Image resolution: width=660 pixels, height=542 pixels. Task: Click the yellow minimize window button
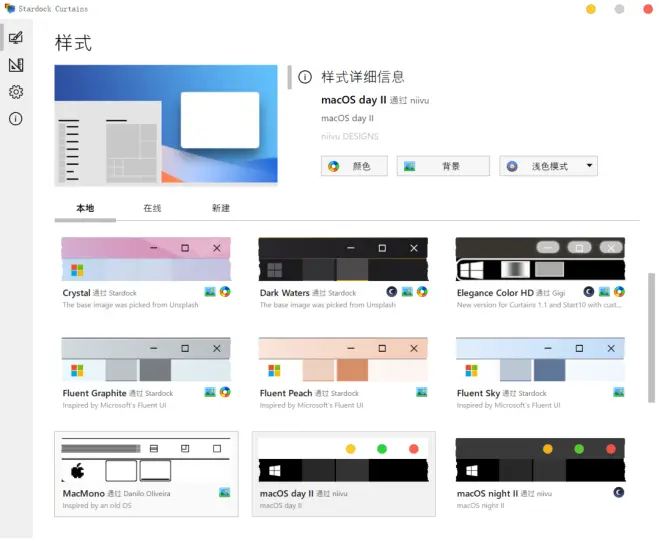tap(591, 9)
